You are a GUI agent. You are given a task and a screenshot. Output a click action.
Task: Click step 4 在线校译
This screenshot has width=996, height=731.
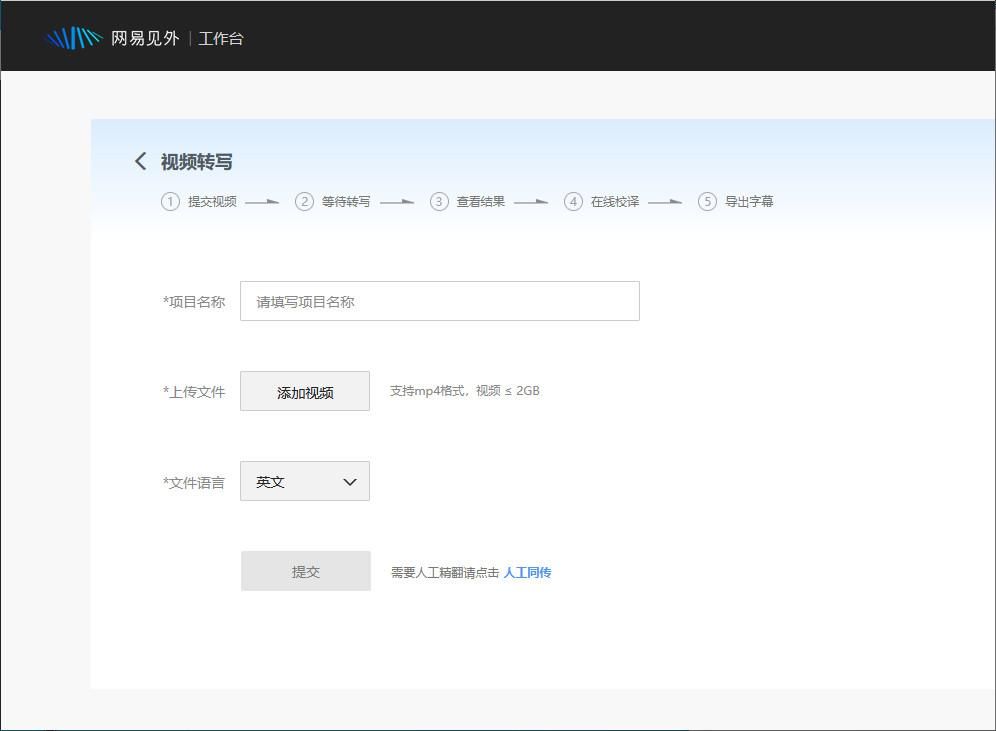(x=602, y=201)
